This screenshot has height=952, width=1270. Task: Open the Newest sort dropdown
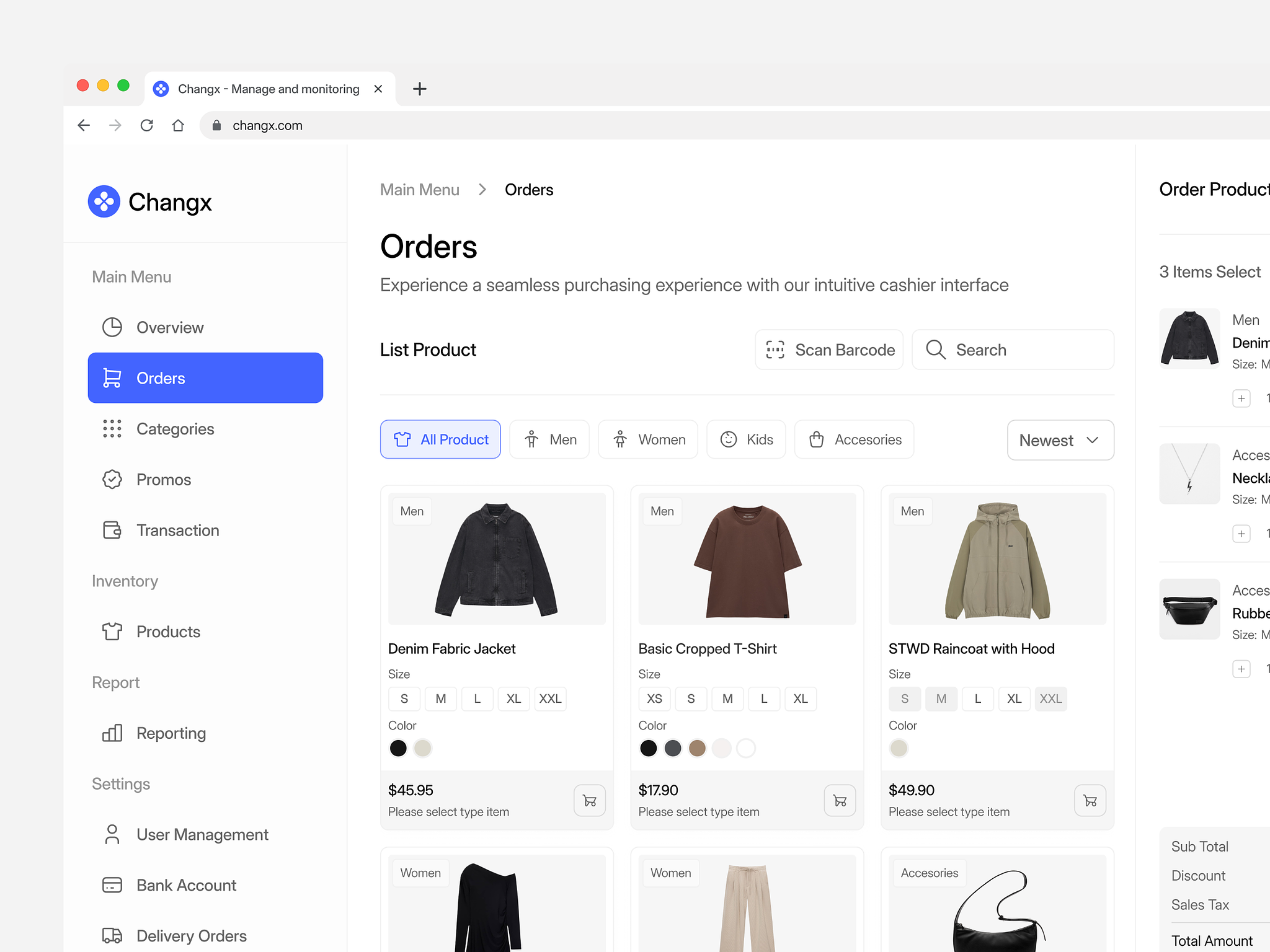click(x=1060, y=440)
